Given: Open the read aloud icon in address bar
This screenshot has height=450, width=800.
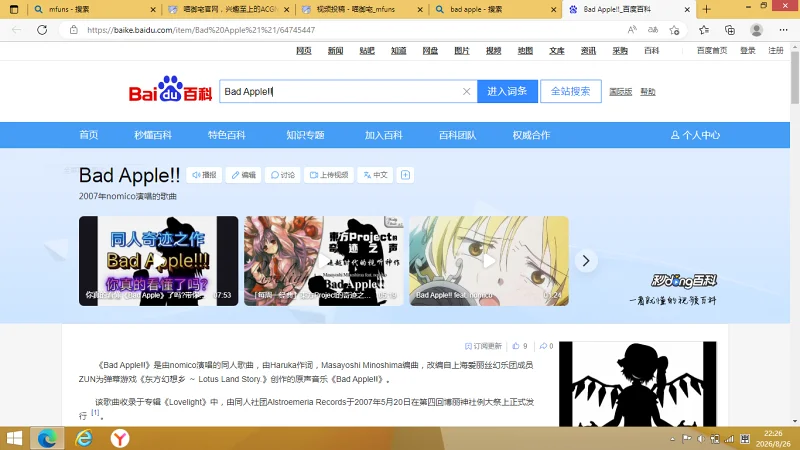Looking at the screenshot, I should click(632, 30).
